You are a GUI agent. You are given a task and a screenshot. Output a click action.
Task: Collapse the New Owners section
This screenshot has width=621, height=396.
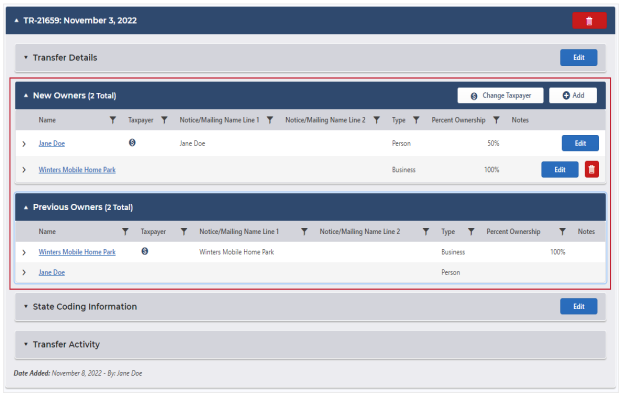point(26,95)
